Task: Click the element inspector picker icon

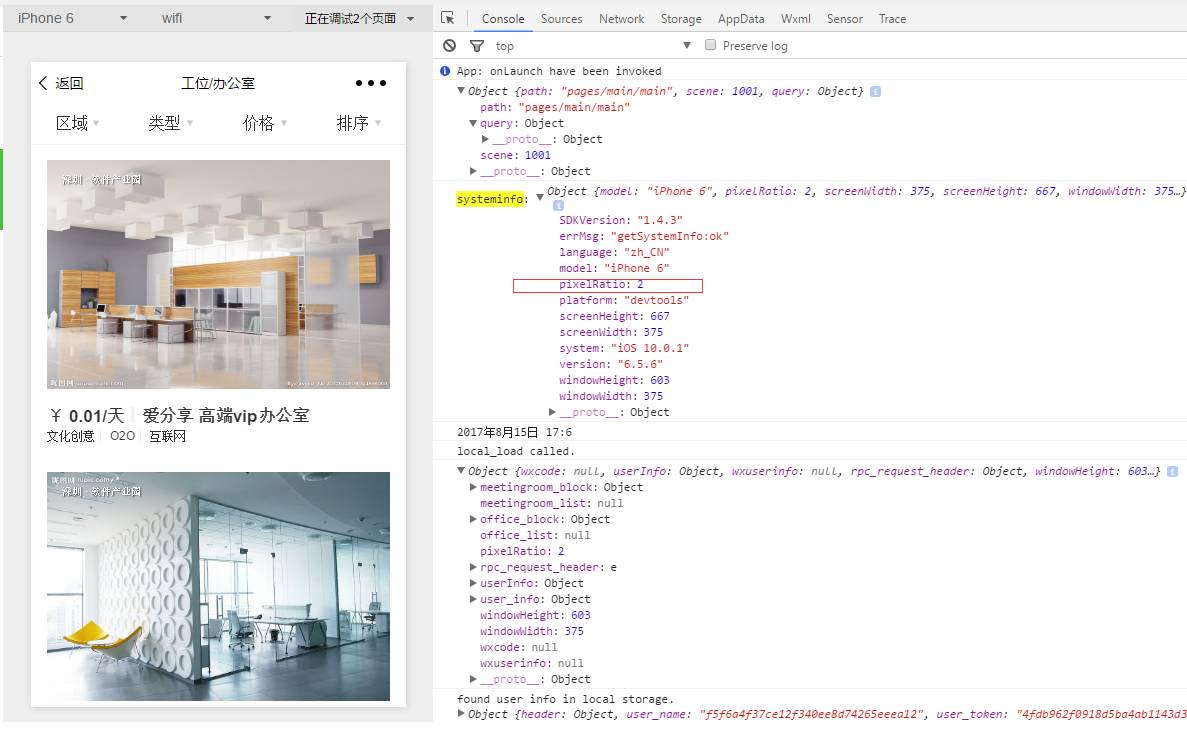Action: [447, 17]
